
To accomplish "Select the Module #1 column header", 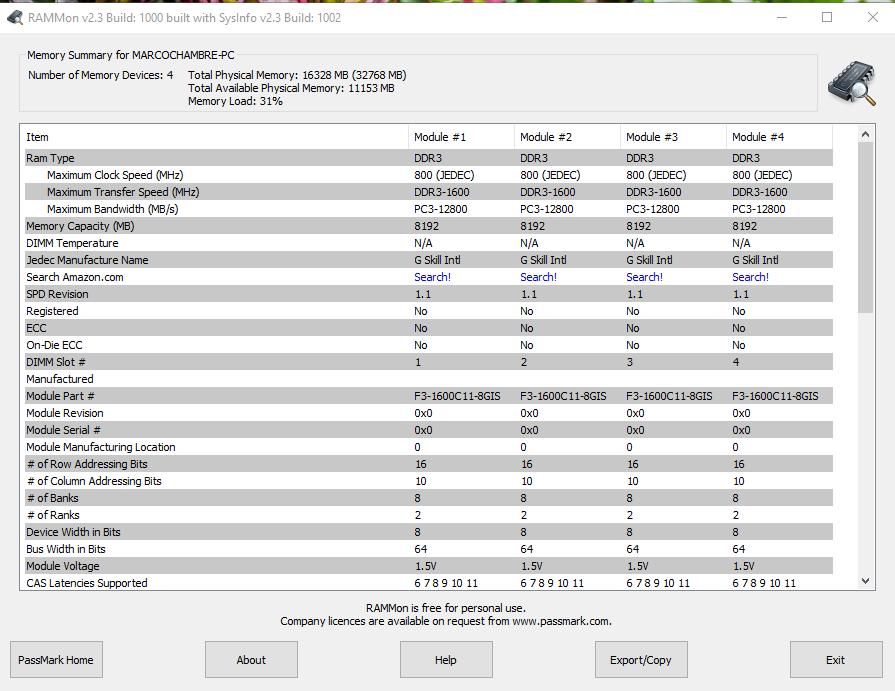I will (x=461, y=137).
